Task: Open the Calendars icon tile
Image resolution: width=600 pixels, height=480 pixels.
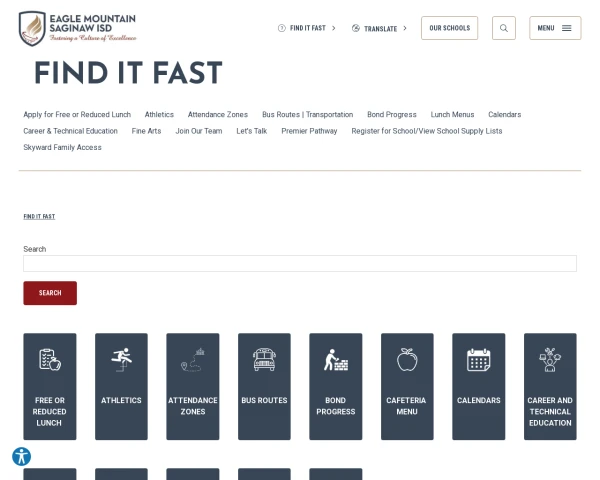Action: click(x=479, y=386)
